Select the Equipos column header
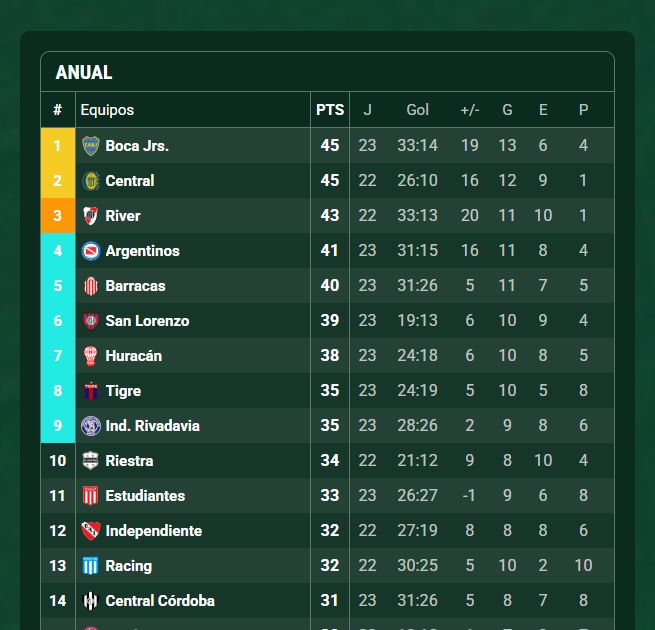 (107, 110)
